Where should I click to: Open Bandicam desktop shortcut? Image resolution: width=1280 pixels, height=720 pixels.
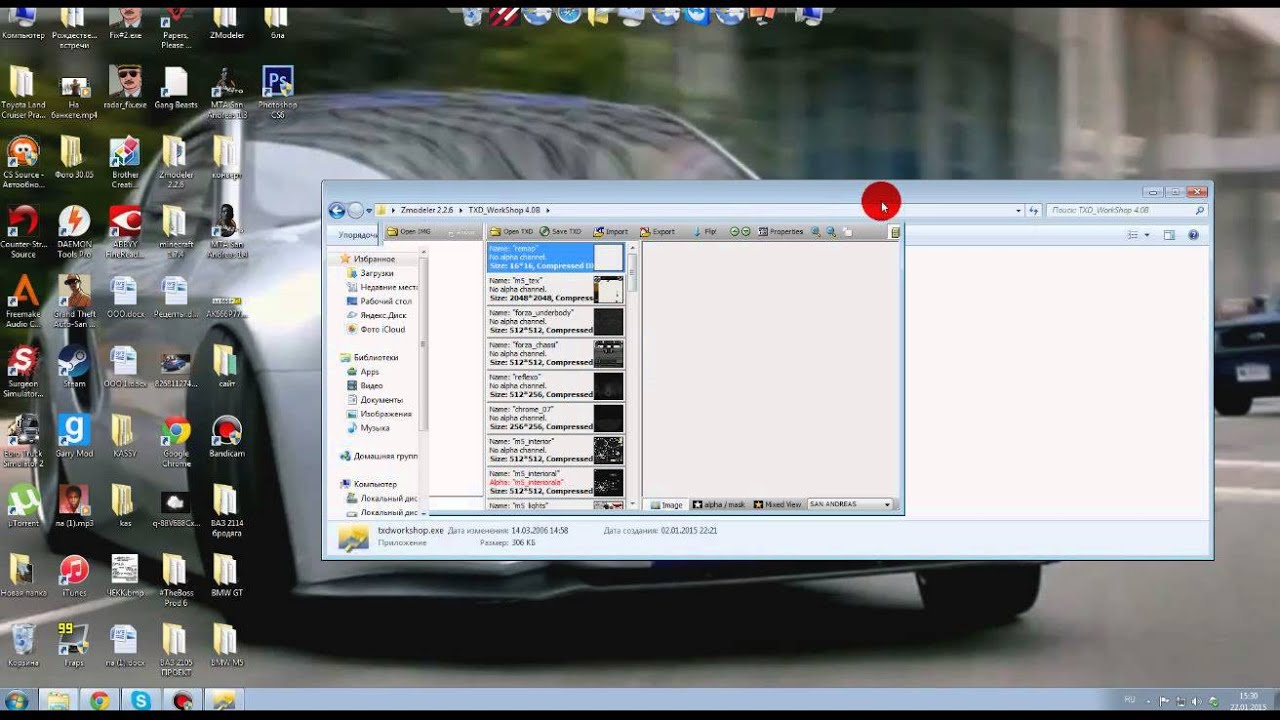coord(227,436)
